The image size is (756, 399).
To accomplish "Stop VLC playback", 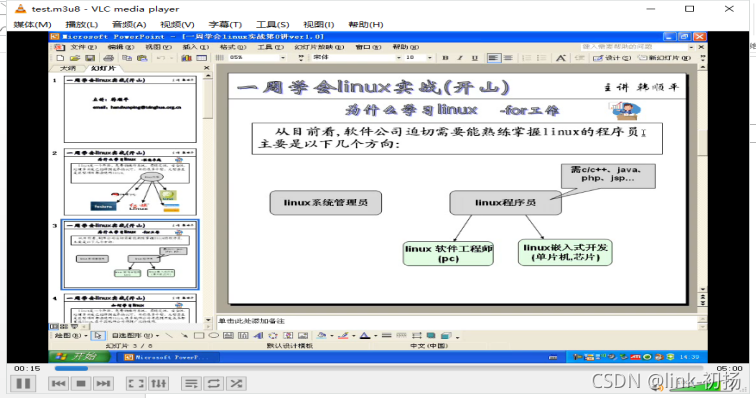I will click(81, 384).
